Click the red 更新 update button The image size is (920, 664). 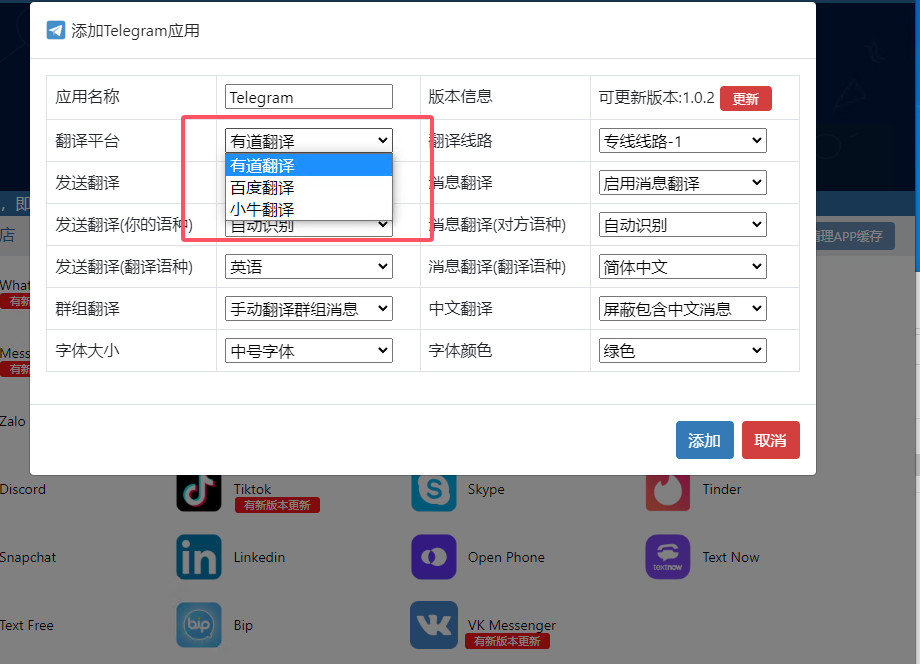pos(745,99)
